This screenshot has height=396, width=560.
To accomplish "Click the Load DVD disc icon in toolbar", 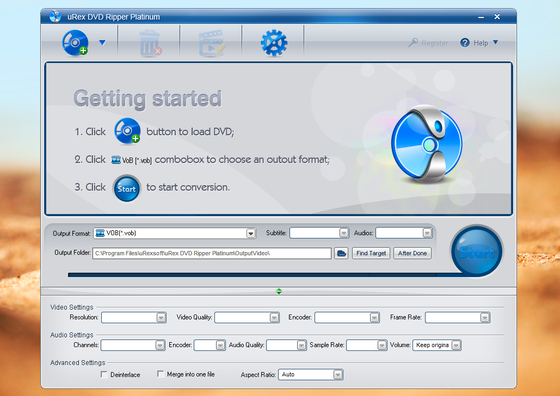I will pyautogui.click(x=75, y=43).
